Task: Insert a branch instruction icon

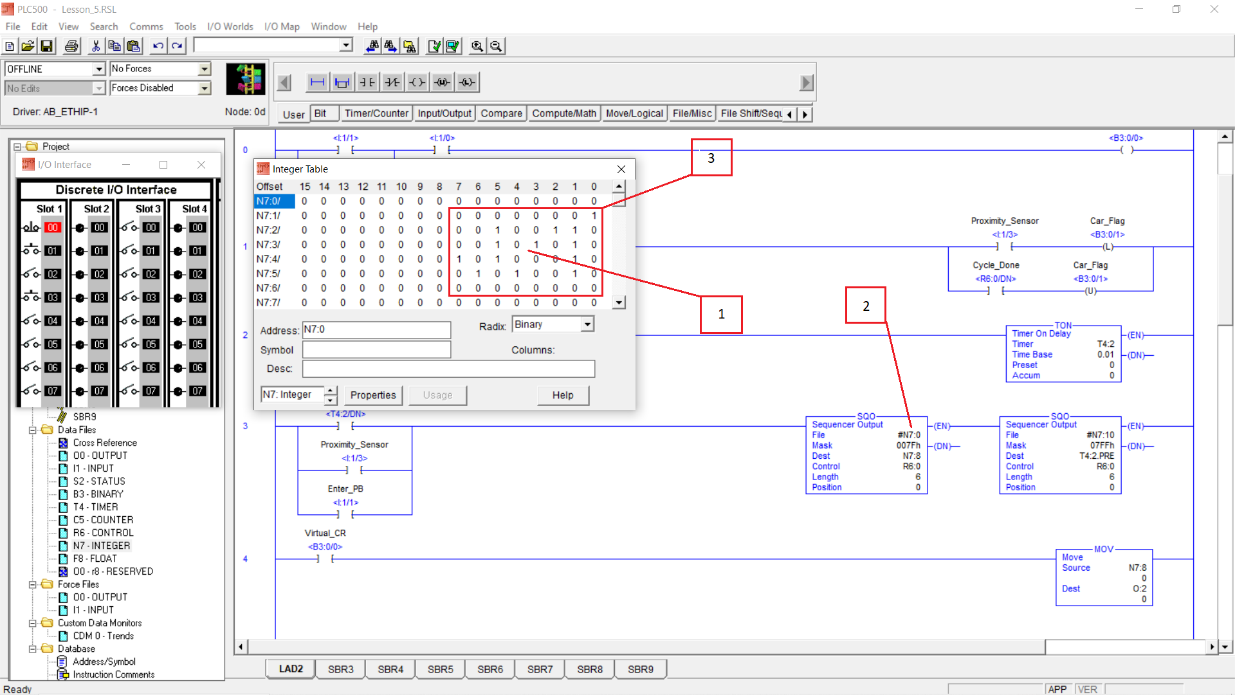Action: tap(343, 83)
